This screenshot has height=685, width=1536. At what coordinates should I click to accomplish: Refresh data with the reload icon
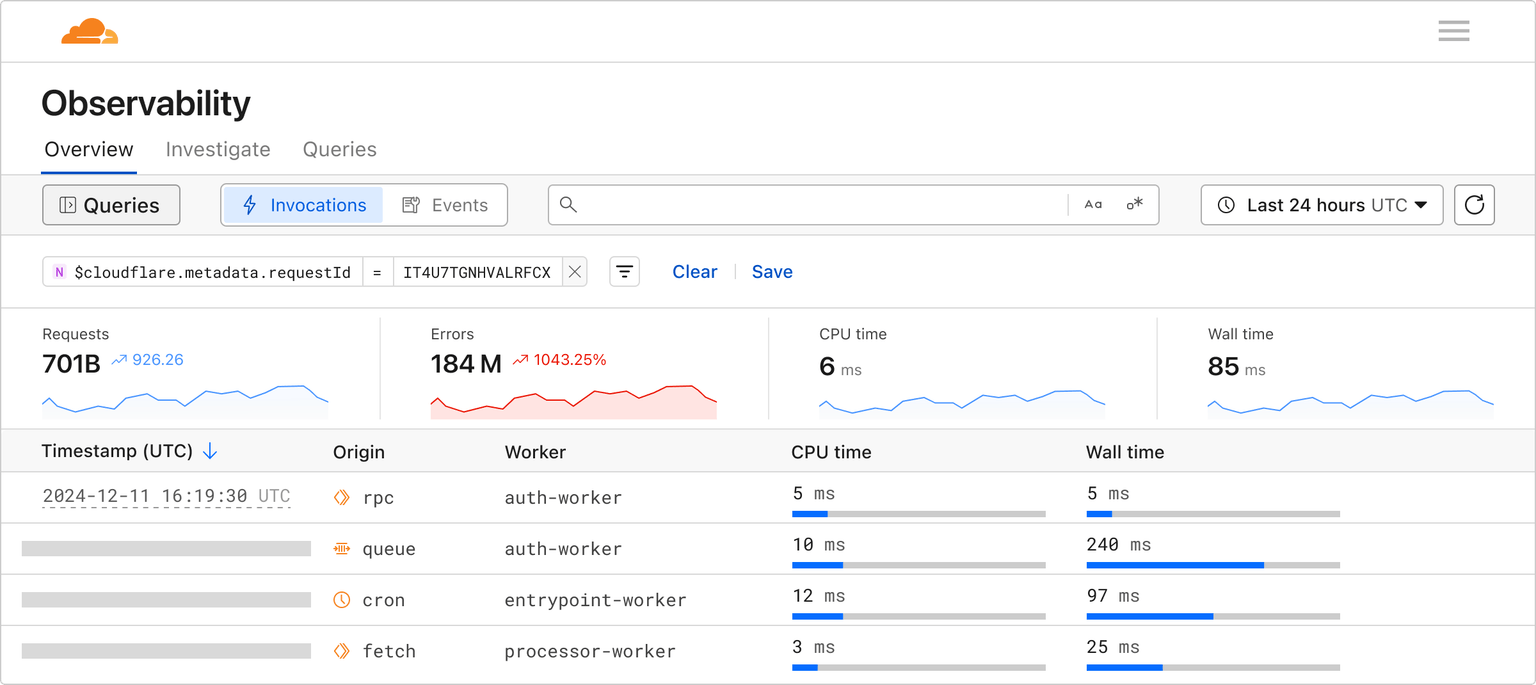1474,205
